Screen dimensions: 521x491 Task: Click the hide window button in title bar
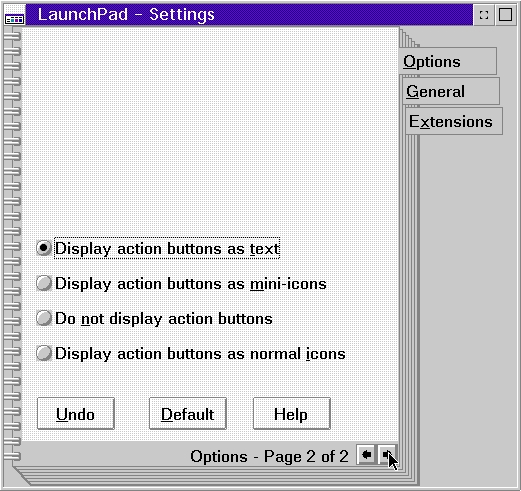tap(484, 15)
